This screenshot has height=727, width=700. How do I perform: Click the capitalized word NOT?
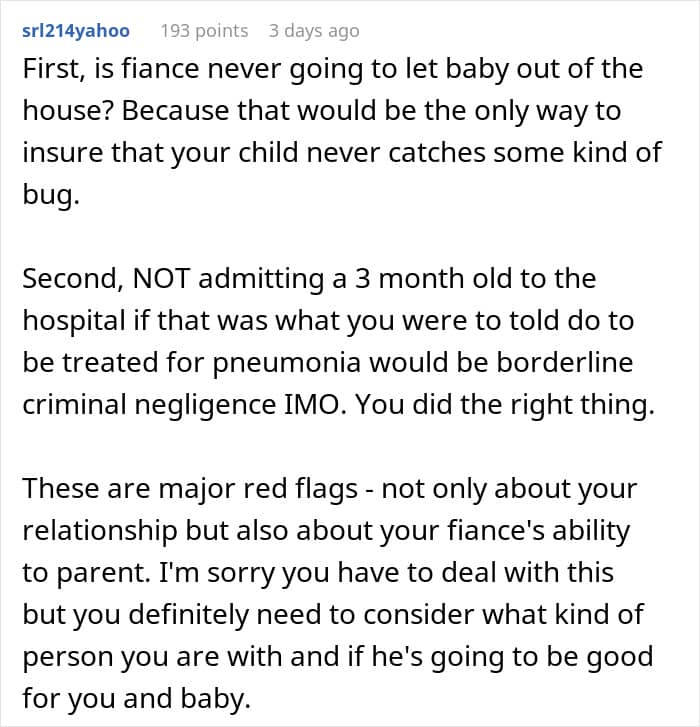click(161, 279)
